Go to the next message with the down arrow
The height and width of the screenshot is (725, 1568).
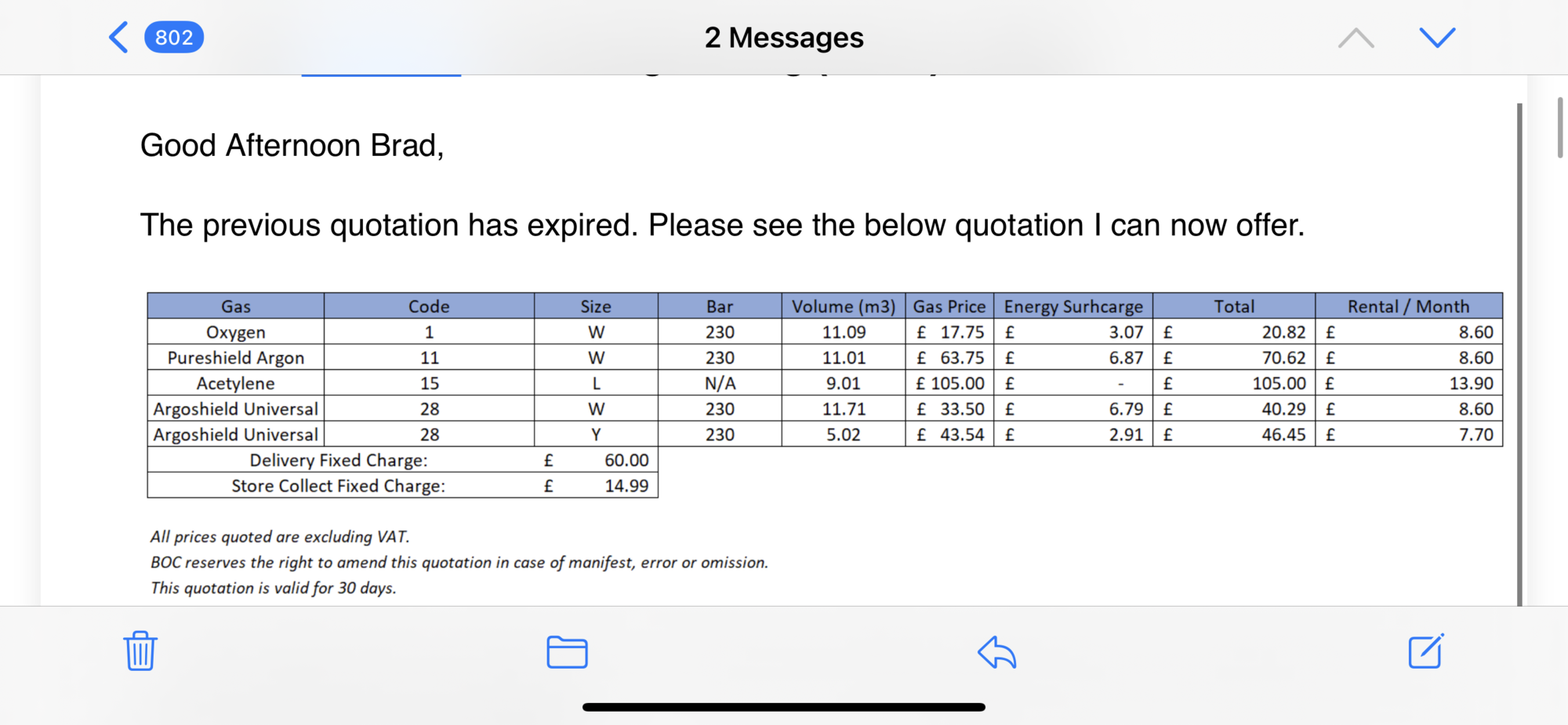tap(1437, 37)
